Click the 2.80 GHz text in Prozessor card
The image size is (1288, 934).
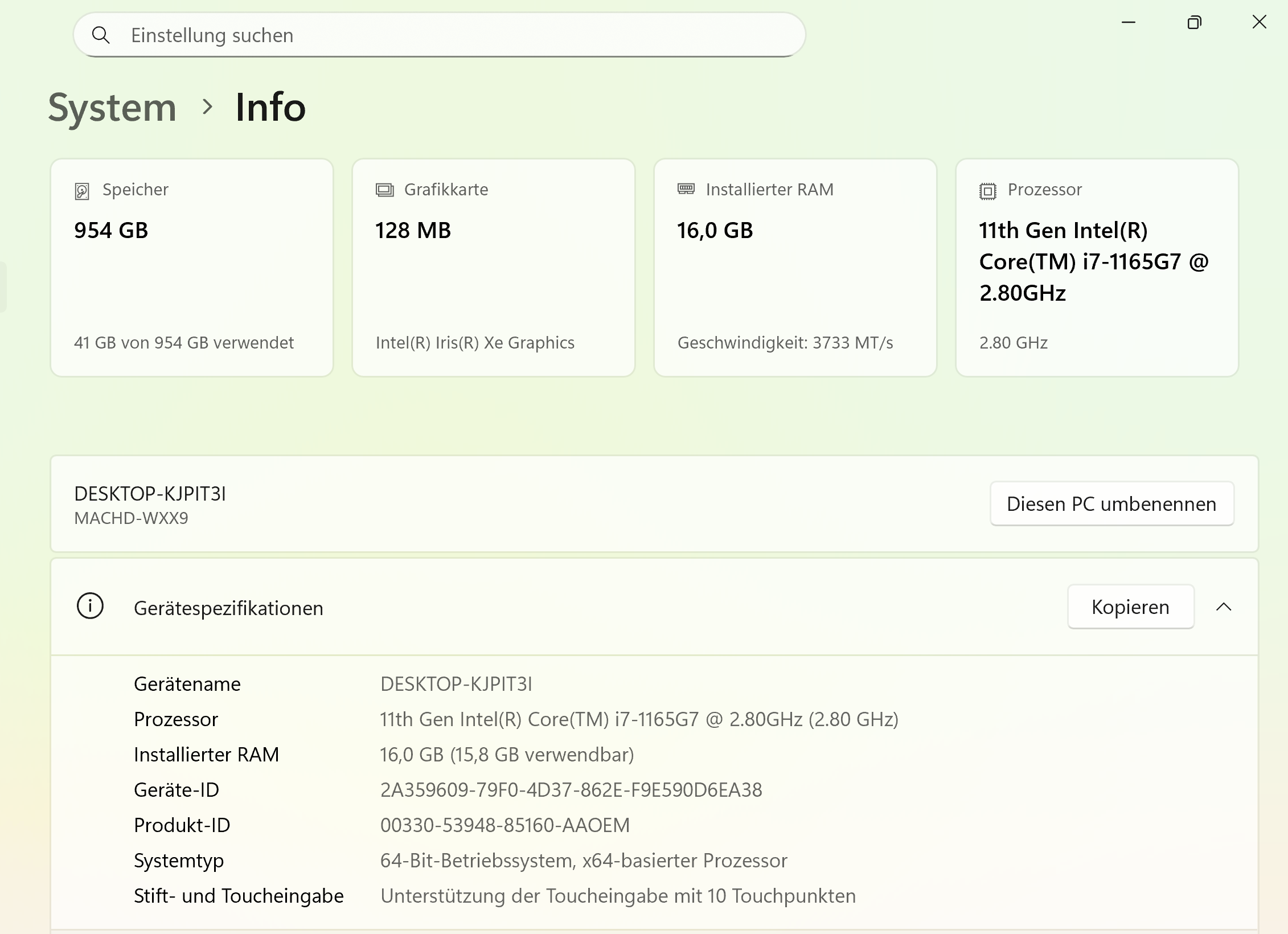pos(1014,343)
